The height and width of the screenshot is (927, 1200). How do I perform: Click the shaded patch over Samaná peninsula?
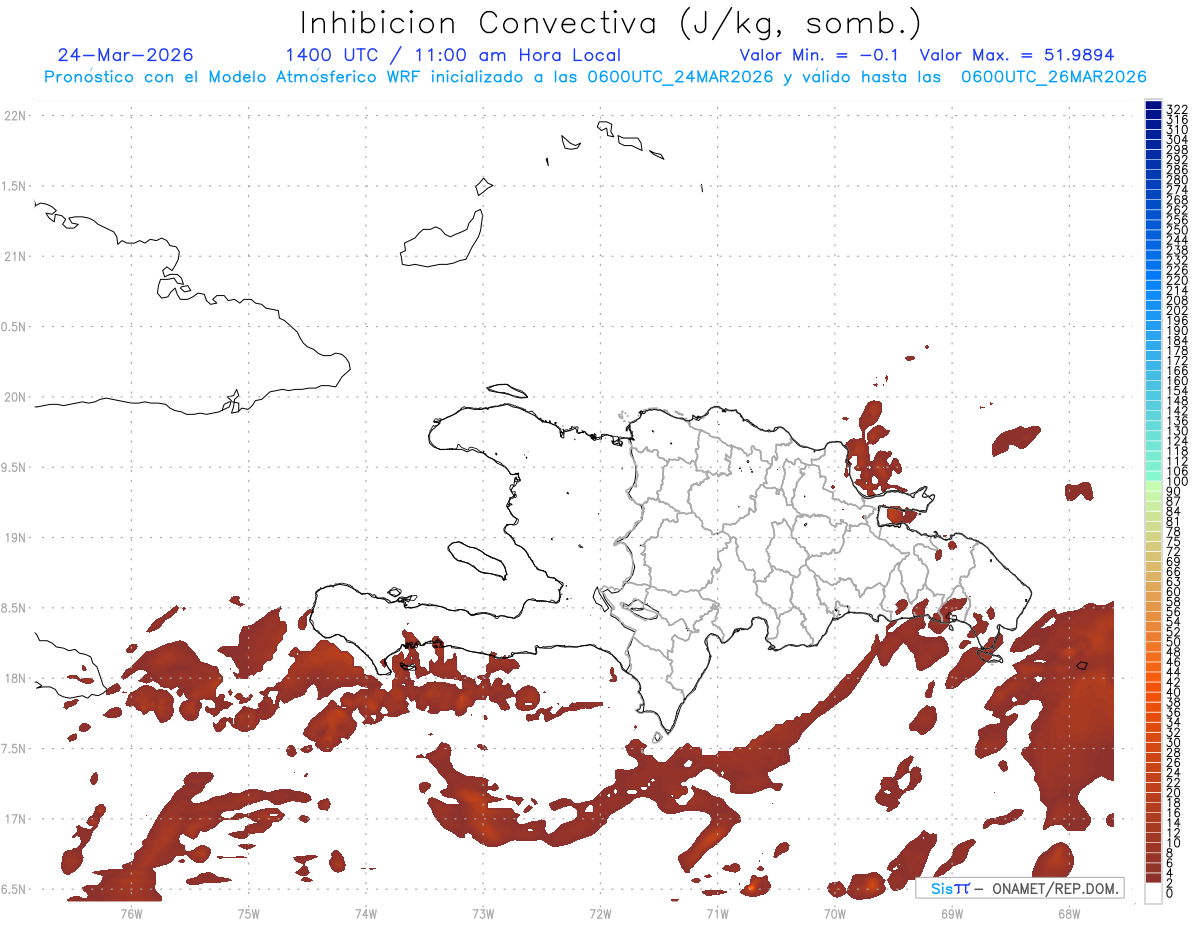pos(898,515)
